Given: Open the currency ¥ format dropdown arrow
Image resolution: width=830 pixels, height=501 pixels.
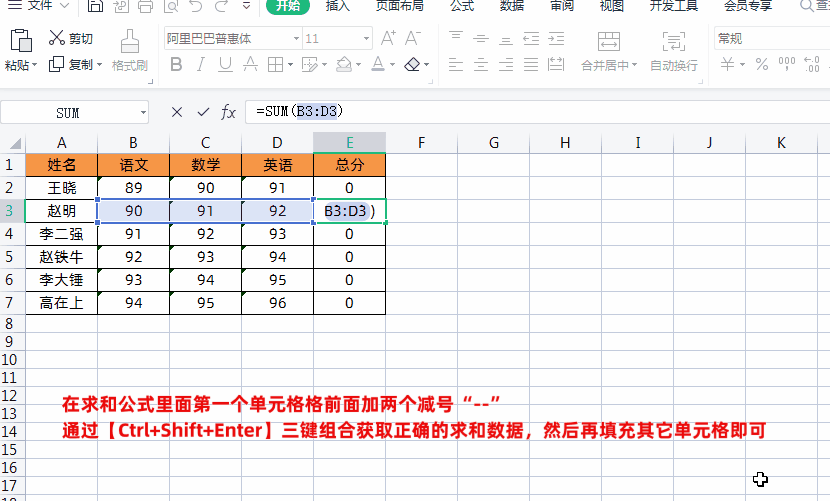Looking at the screenshot, I should point(742,65).
